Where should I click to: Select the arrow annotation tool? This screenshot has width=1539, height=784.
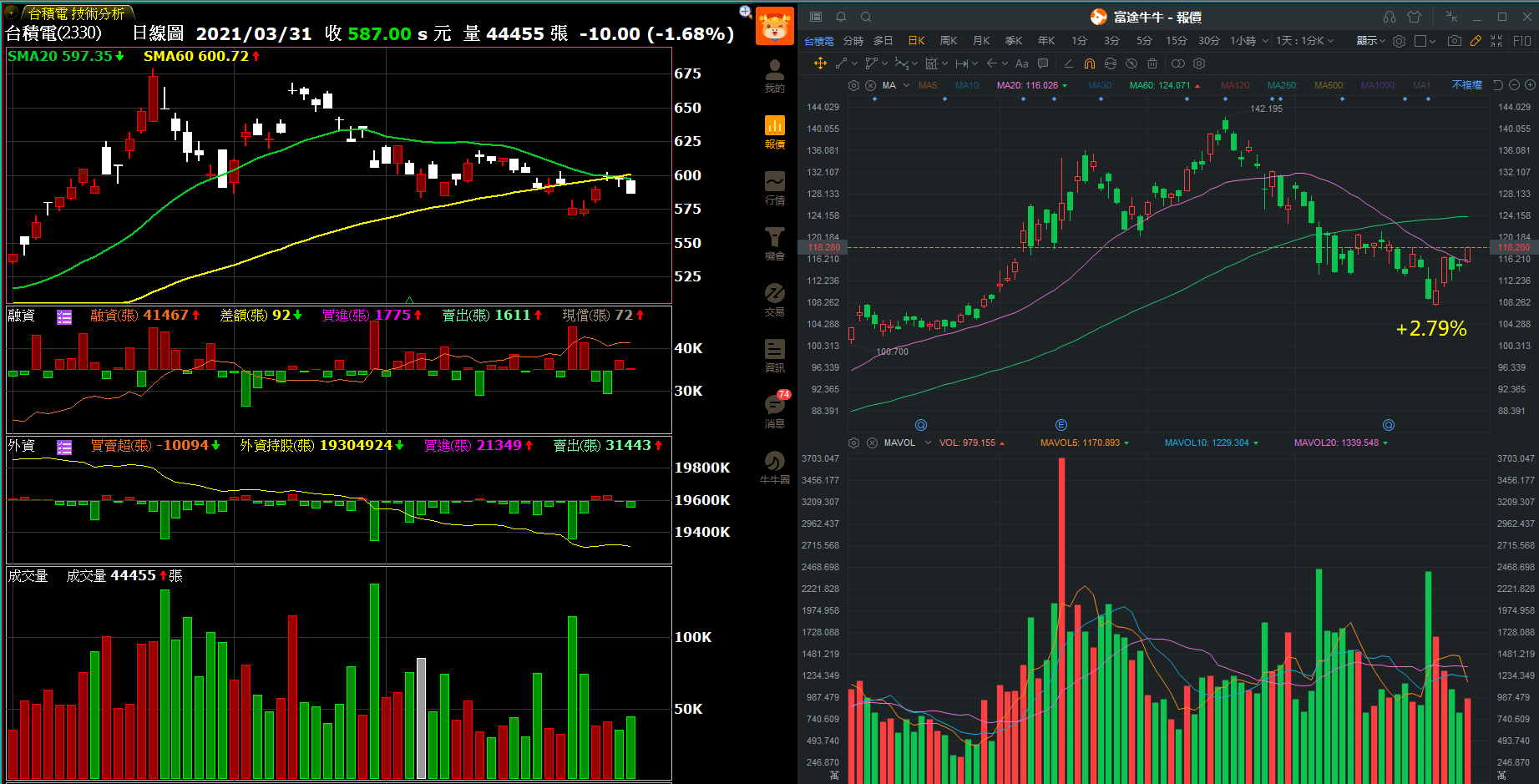tap(992, 63)
